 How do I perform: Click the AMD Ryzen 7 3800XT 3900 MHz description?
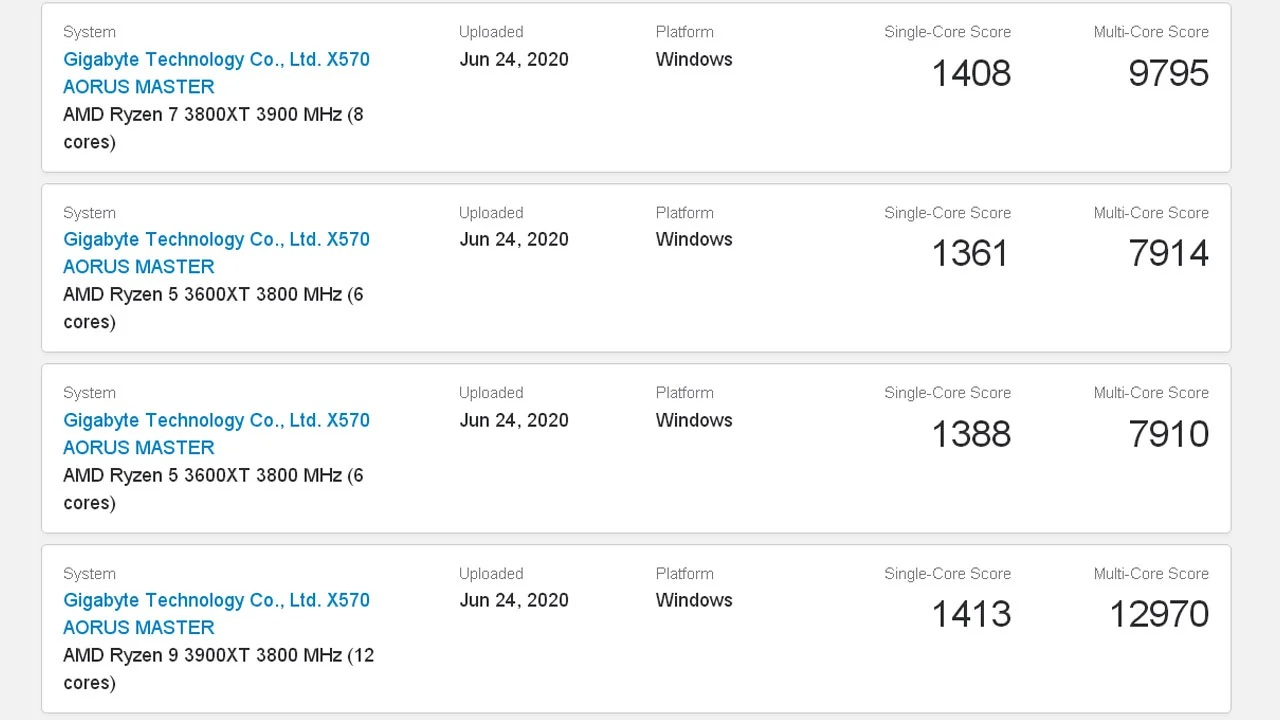click(213, 128)
